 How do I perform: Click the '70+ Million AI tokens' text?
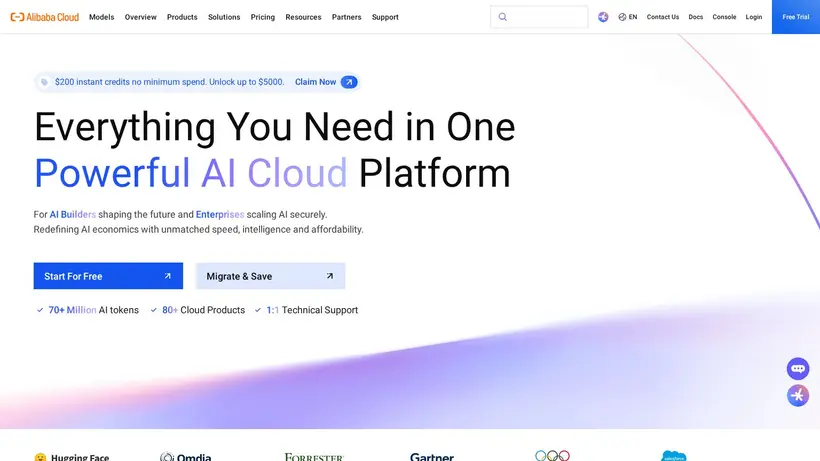(x=93, y=310)
